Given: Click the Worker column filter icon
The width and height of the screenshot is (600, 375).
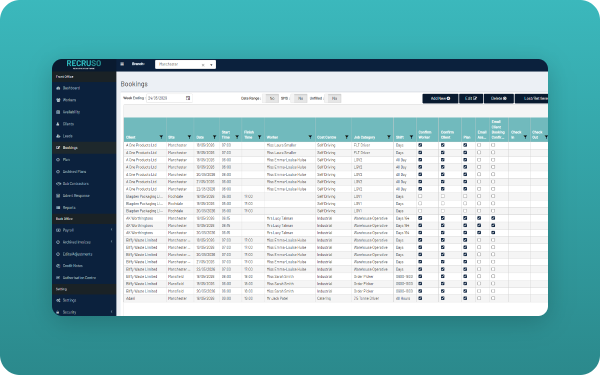Looking at the screenshot, I should coord(310,137).
